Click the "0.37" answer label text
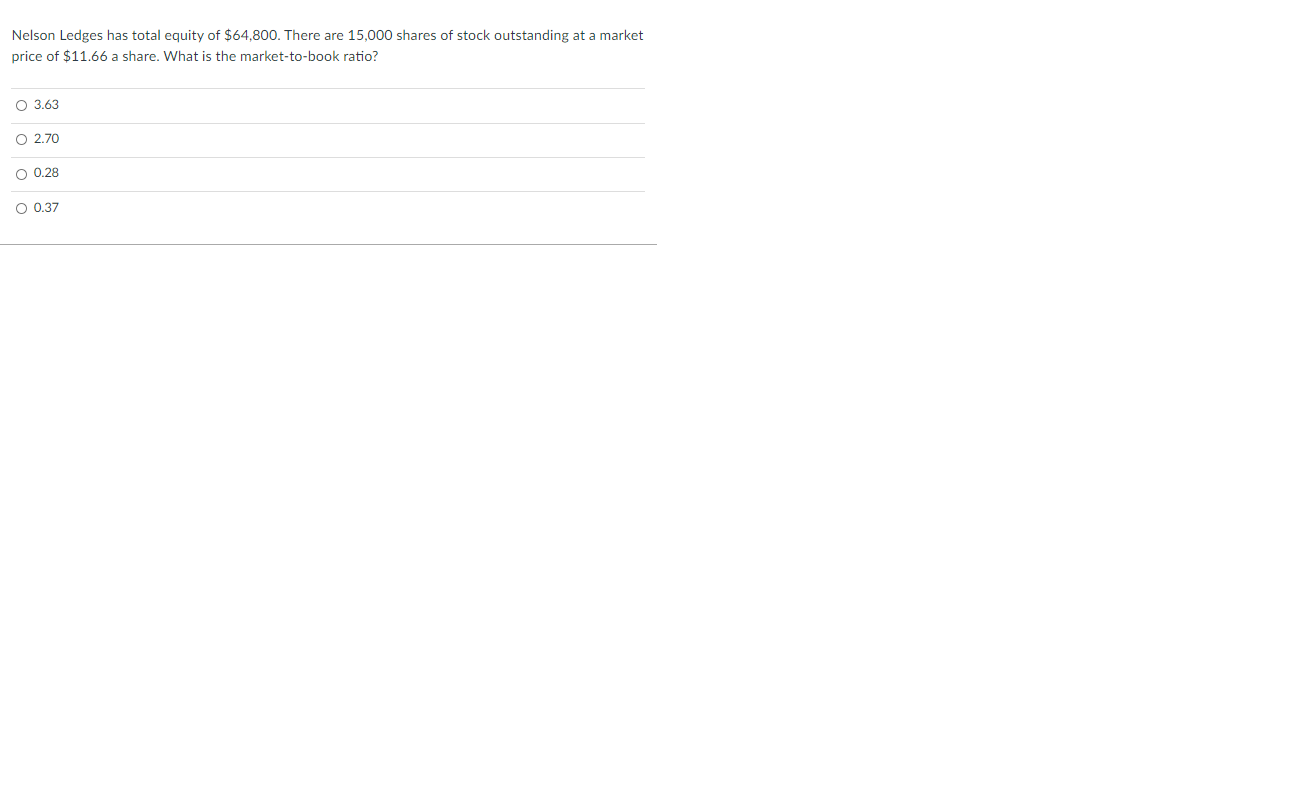Viewport: 1292px width, 795px height. [x=46, y=208]
